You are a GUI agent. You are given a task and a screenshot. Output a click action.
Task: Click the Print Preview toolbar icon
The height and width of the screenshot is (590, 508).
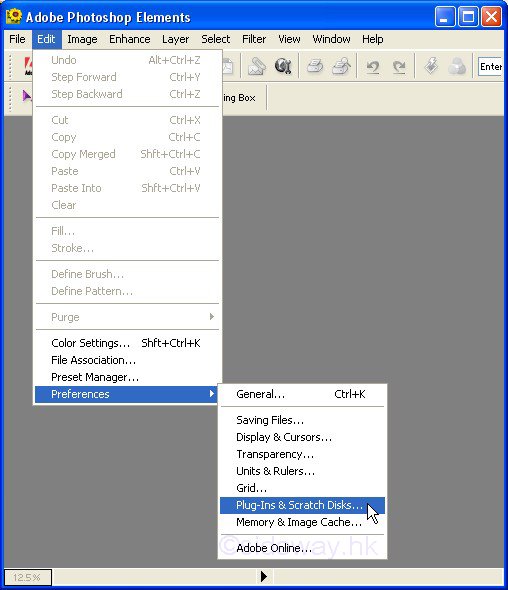tap(341, 67)
